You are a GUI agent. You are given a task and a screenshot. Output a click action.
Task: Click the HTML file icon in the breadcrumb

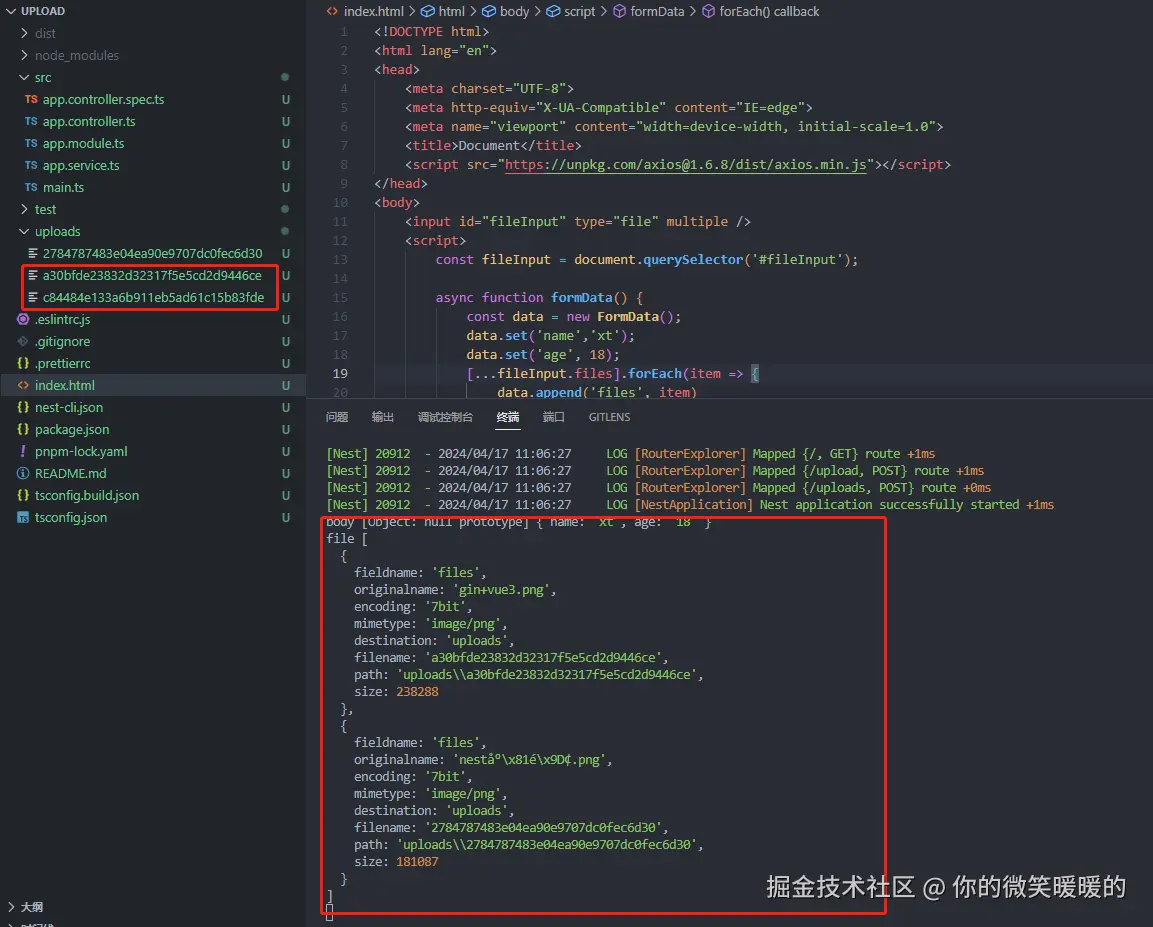click(x=332, y=11)
